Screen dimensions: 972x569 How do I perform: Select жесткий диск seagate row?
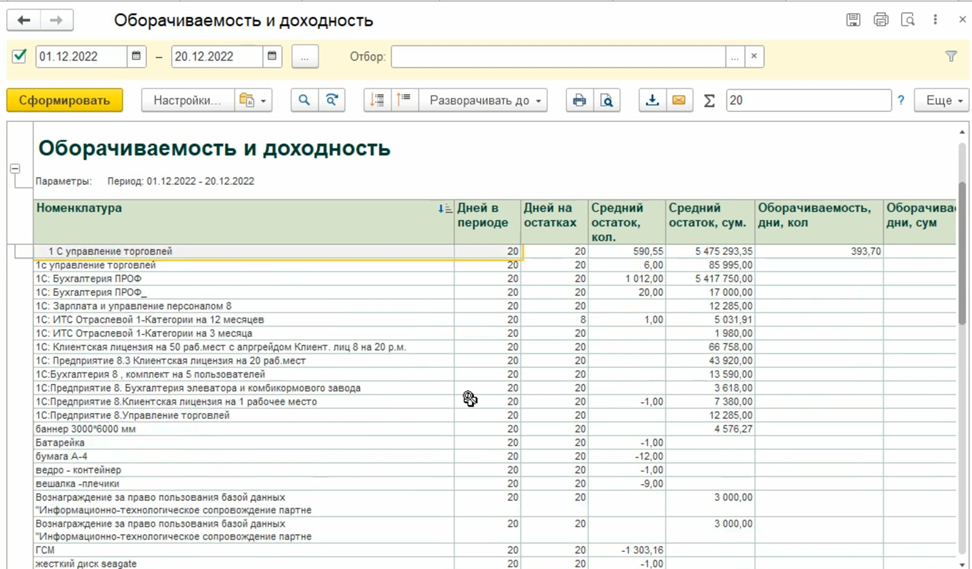[x=244, y=563]
